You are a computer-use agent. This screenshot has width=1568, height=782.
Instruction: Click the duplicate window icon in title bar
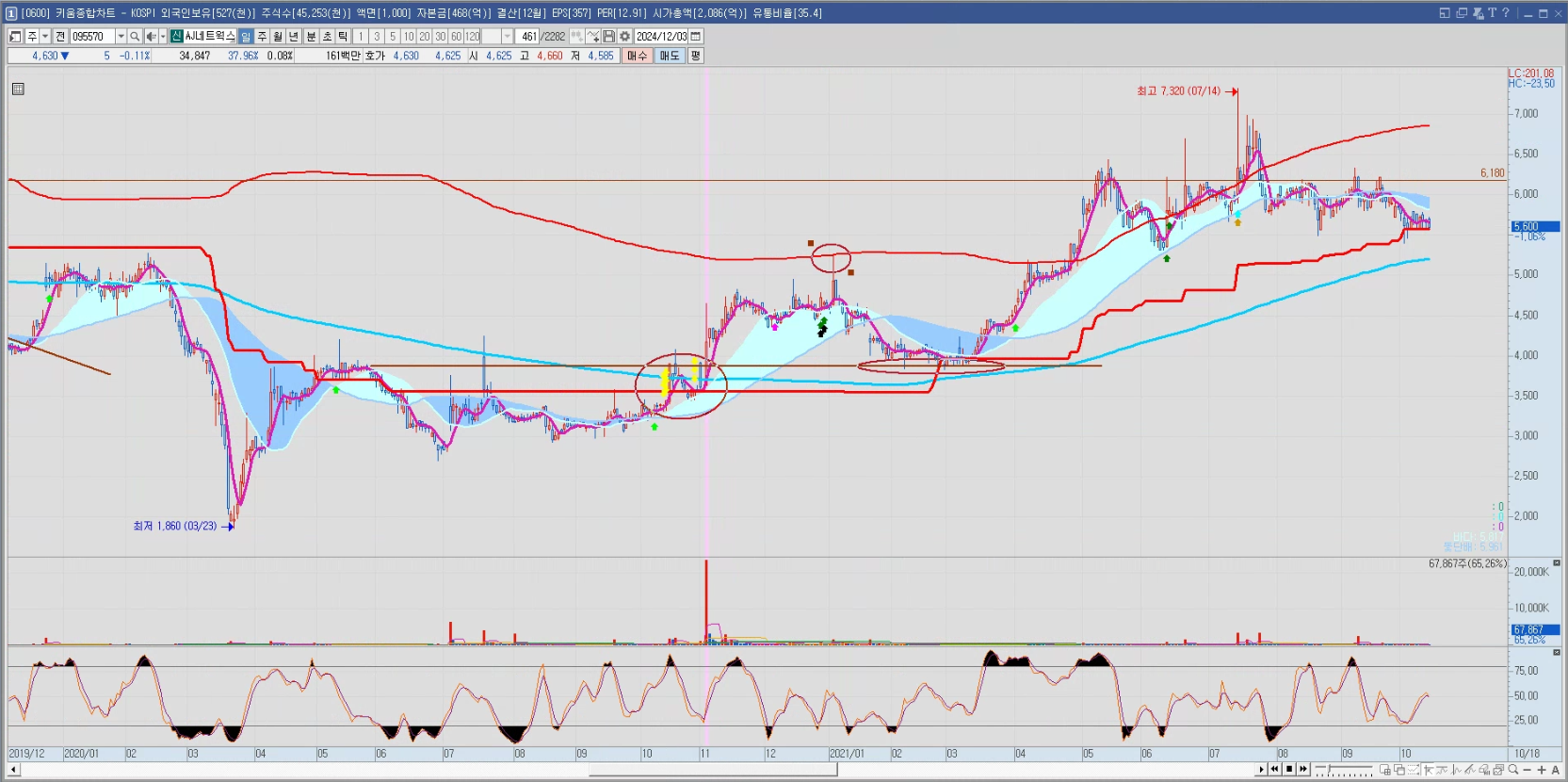[x=1462, y=13]
